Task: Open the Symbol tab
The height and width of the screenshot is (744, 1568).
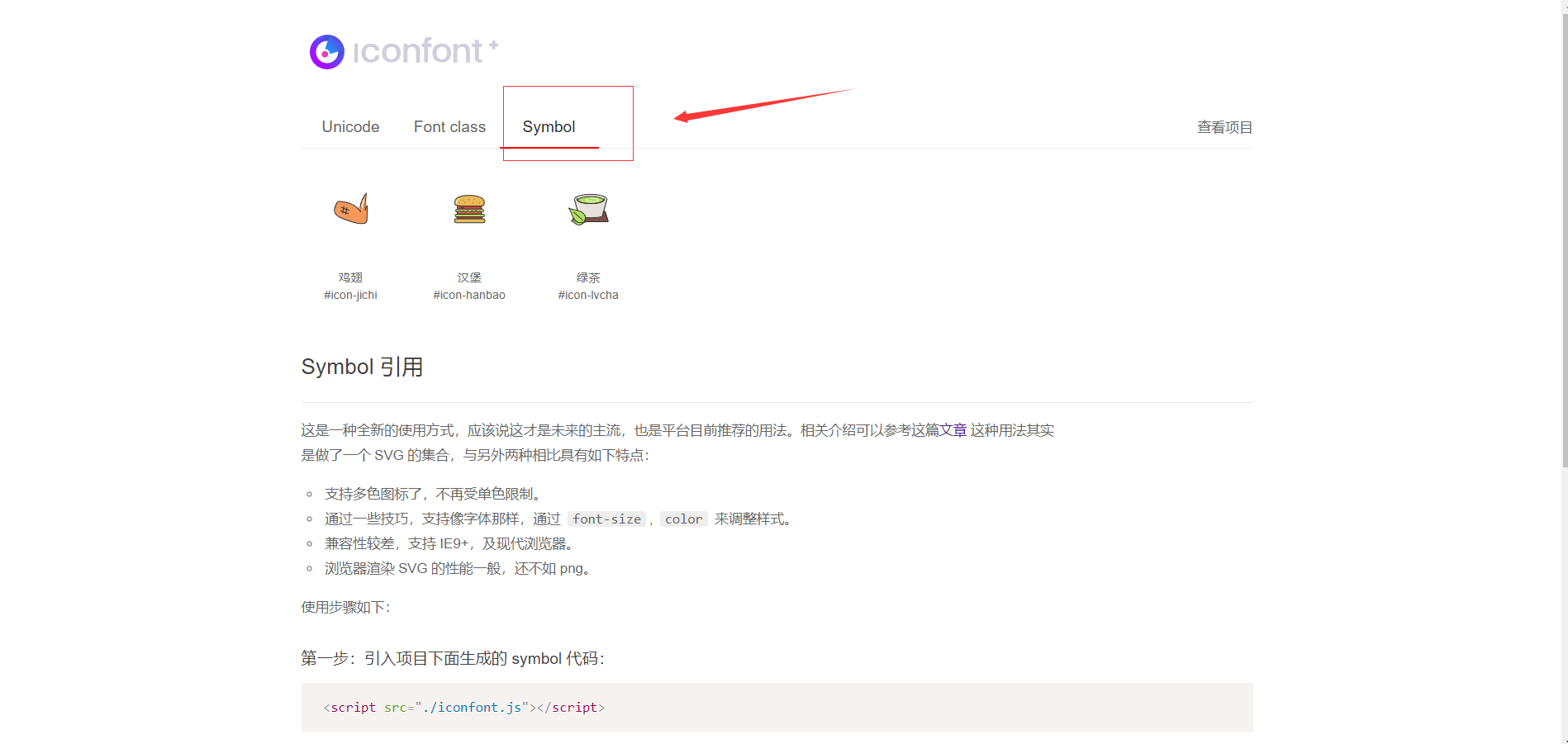Action: (x=549, y=126)
